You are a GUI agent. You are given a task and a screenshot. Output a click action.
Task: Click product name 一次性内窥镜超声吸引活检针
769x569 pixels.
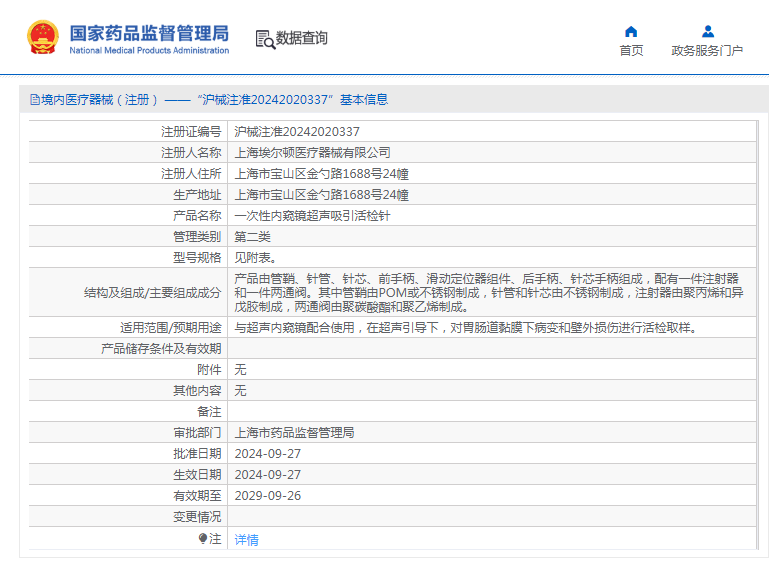pyautogui.click(x=312, y=215)
